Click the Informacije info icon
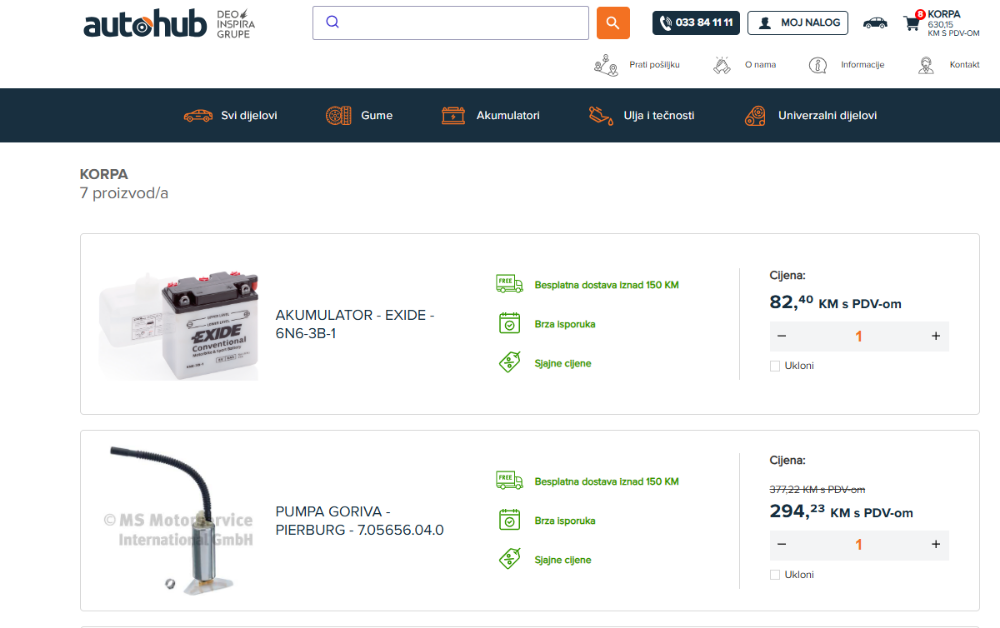 tap(818, 65)
